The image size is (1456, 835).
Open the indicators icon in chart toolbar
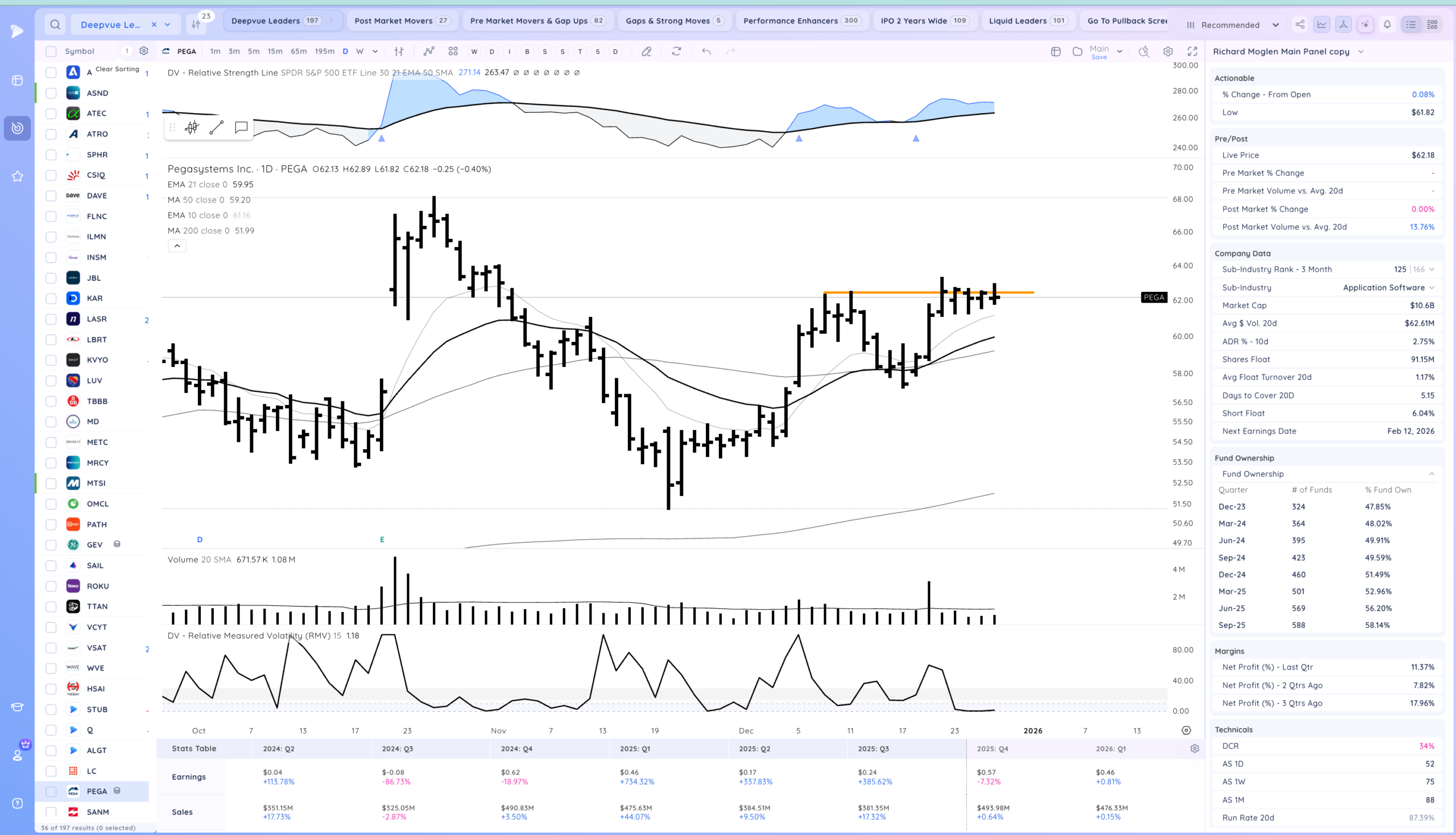(428, 51)
